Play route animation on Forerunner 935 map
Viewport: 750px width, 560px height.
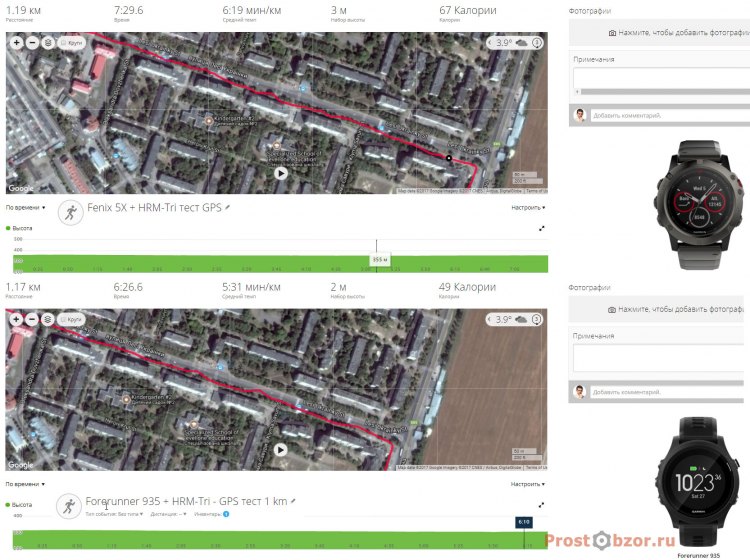pos(280,450)
